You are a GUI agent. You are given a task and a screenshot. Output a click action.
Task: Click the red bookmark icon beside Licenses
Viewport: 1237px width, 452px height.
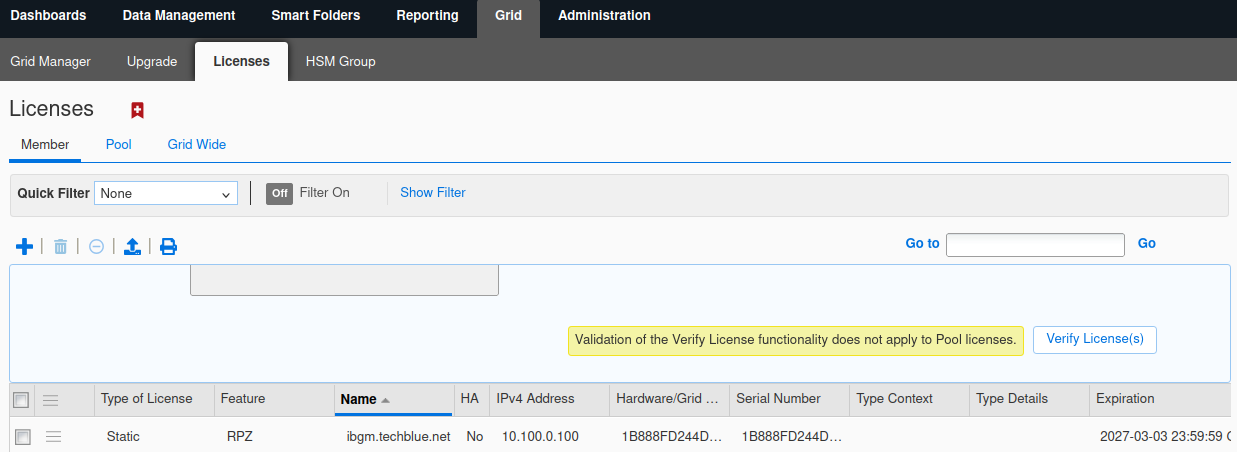(138, 110)
